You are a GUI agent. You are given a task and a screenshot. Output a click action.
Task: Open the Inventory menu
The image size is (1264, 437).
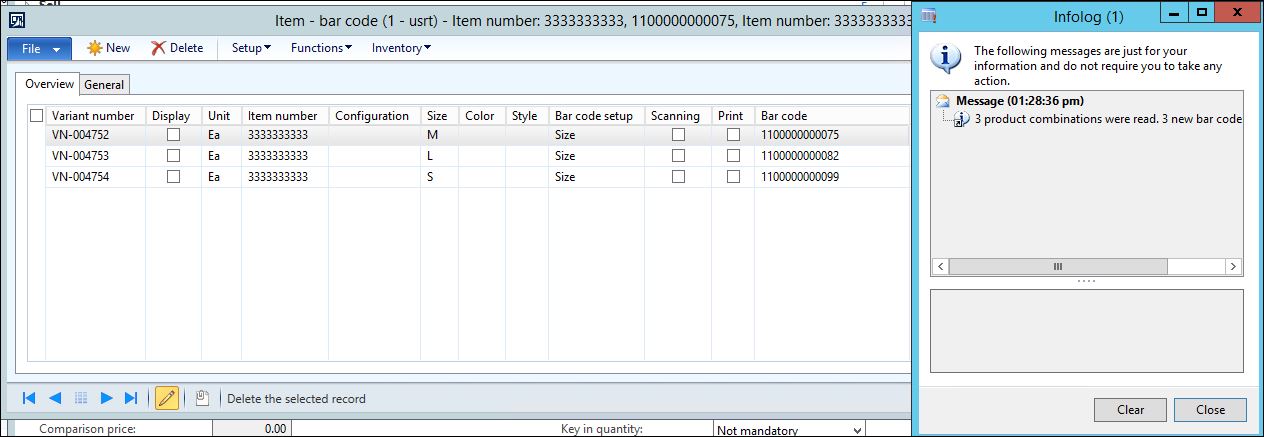click(x=401, y=48)
